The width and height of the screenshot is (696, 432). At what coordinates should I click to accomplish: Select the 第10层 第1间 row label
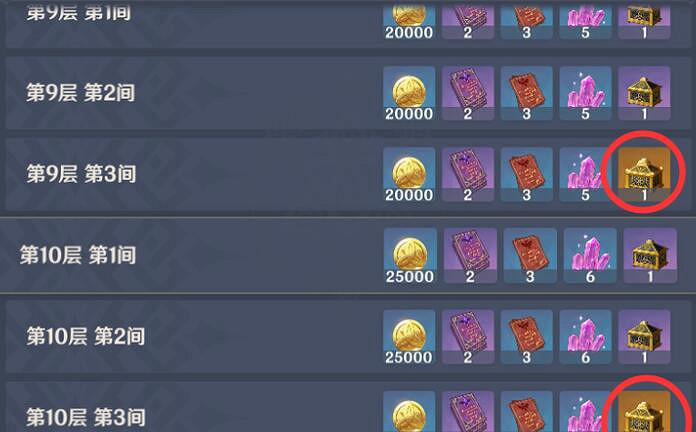(78, 255)
